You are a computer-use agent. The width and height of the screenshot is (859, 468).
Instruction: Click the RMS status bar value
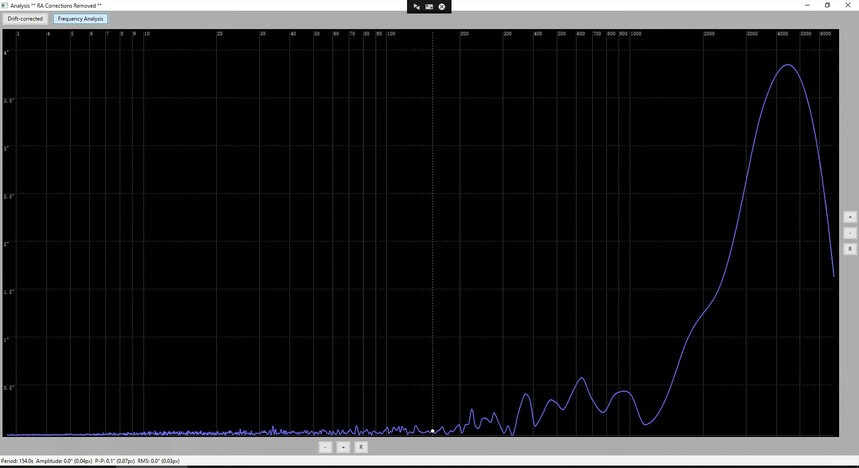159,461
